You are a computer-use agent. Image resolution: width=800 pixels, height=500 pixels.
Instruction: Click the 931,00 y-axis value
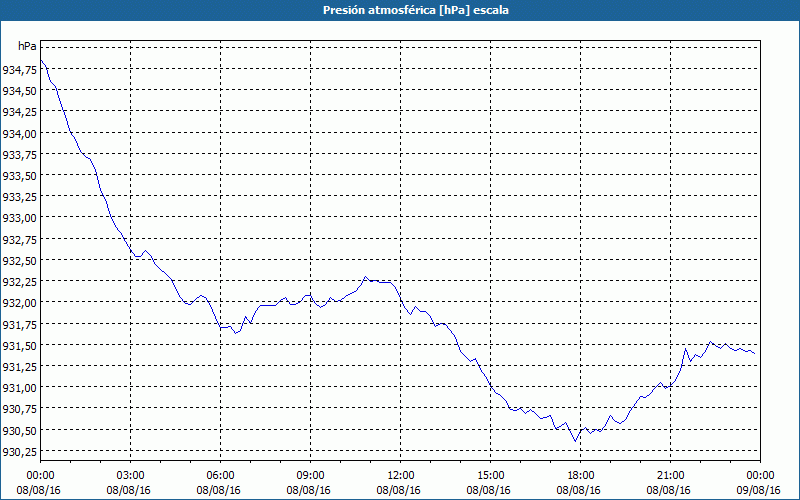(x=20, y=388)
